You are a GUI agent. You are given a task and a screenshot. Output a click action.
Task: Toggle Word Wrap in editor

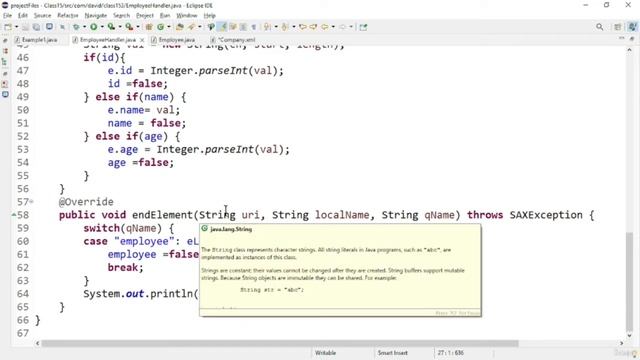click(x=233, y=27)
